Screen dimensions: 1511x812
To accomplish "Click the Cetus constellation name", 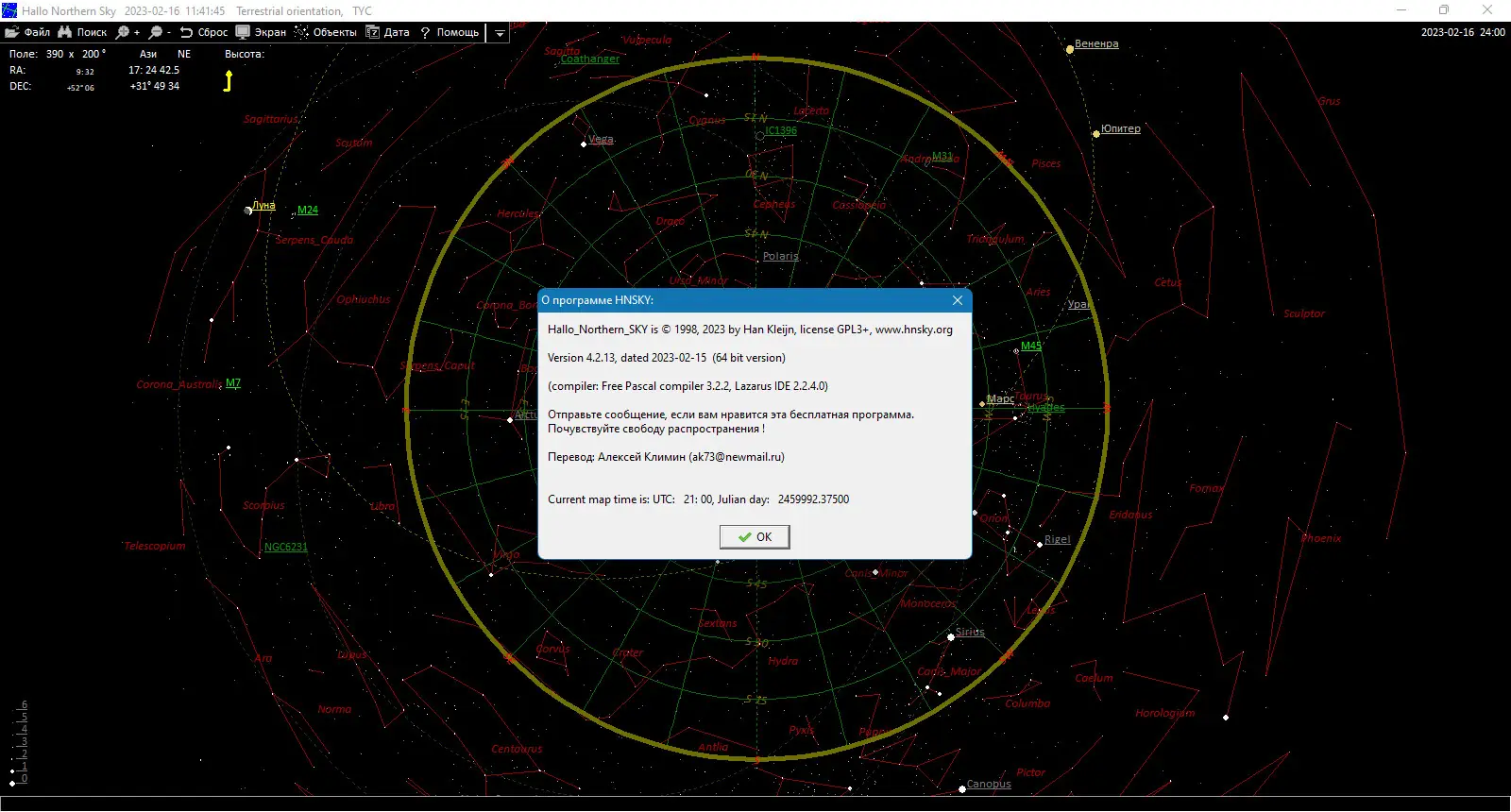I will click(x=1168, y=282).
